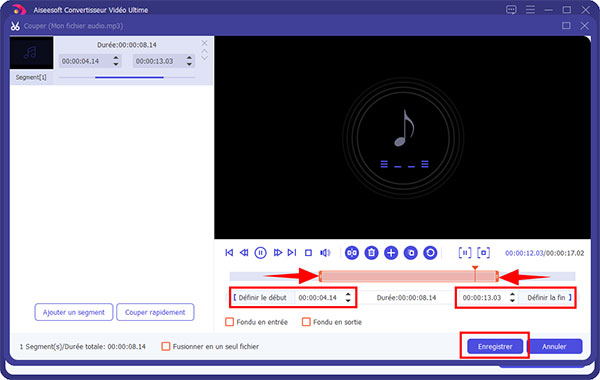Check Fusionner en un seul fichier
This screenshot has width=600, height=380.
[x=166, y=346]
